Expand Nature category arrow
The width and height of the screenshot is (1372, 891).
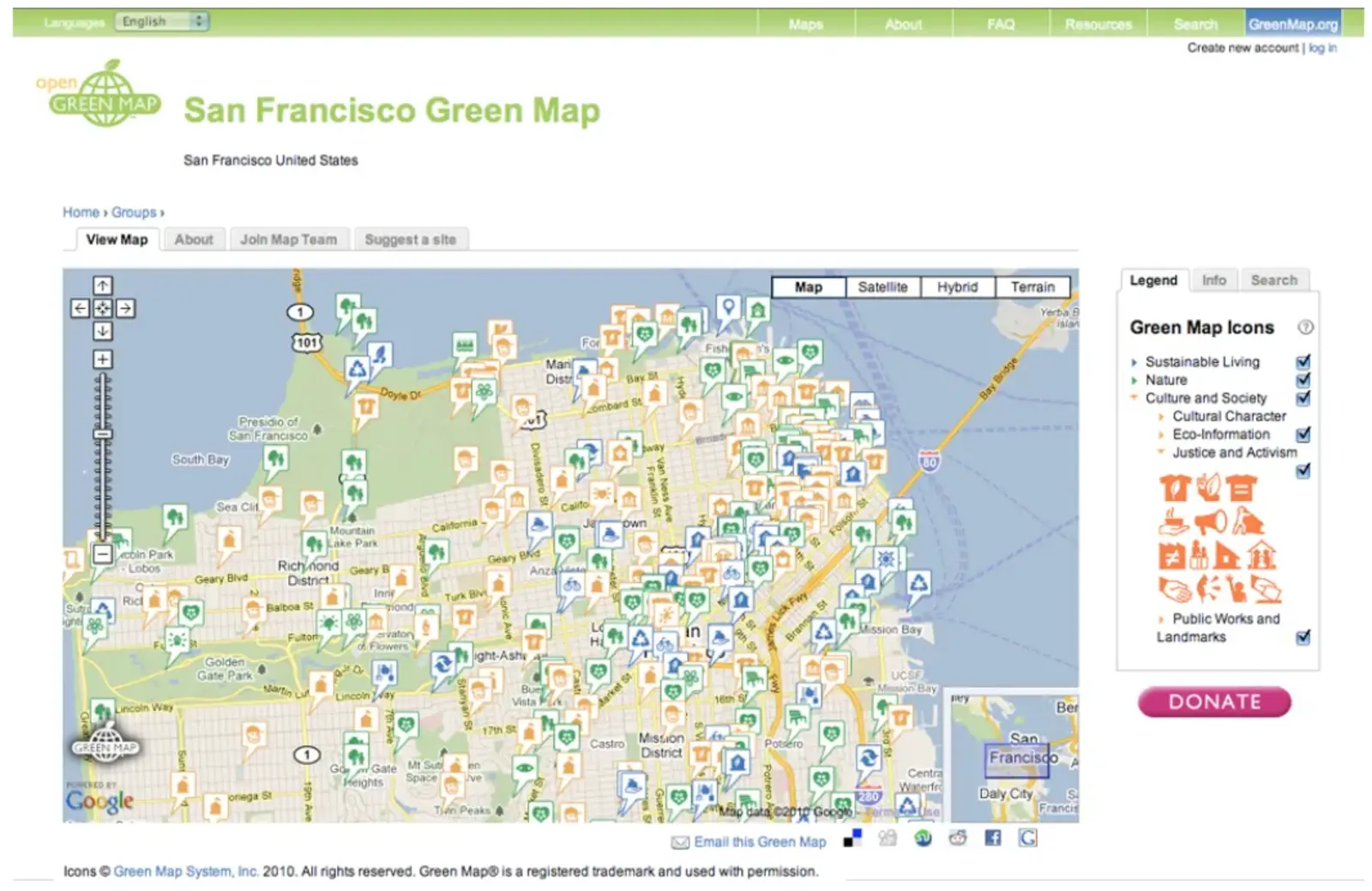pyautogui.click(x=1134, y=381)
